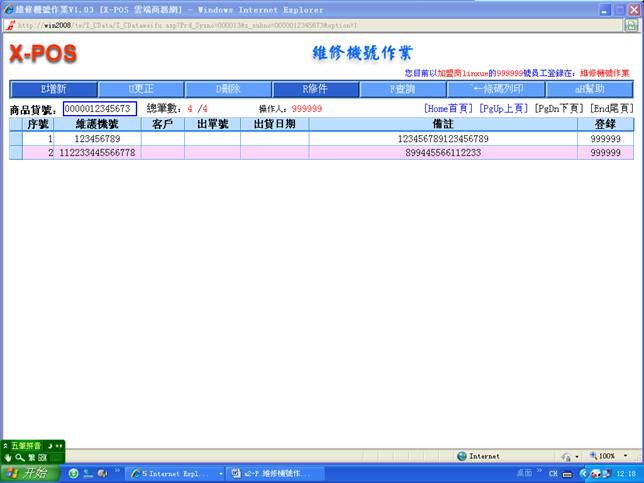Select the D刪除 (delete) toolbar button

click(228, 89)
